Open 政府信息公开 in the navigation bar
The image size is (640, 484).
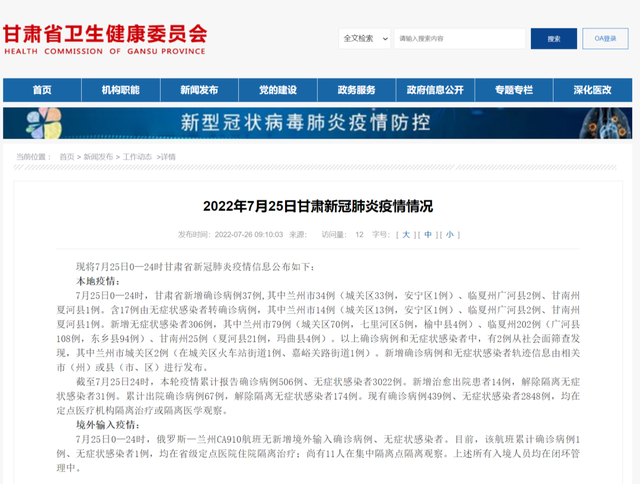[x=435, y=90]
